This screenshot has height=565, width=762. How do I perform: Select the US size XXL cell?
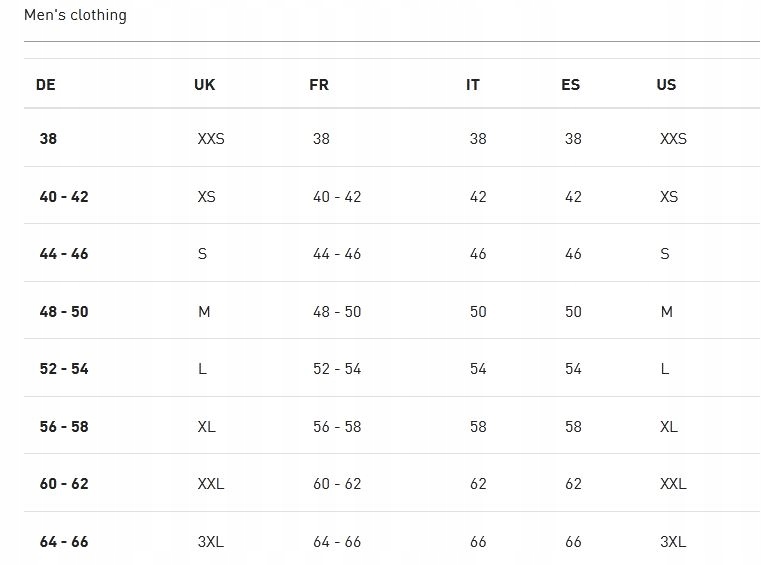(x=674, y=483)
